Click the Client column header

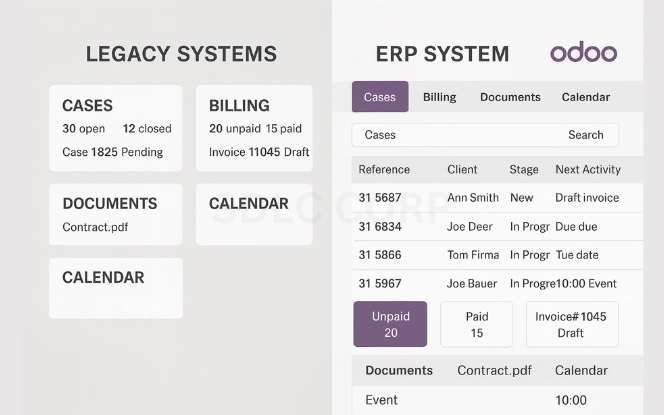pos(462,169)
